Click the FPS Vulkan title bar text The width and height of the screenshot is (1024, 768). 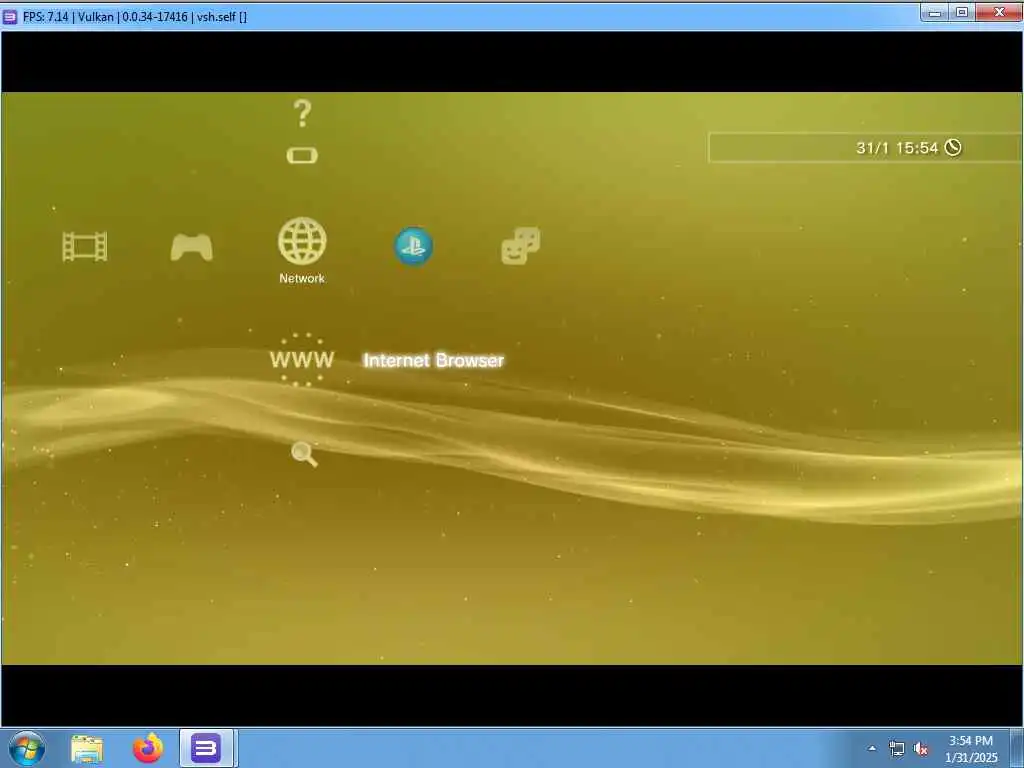tap(135, 17)
